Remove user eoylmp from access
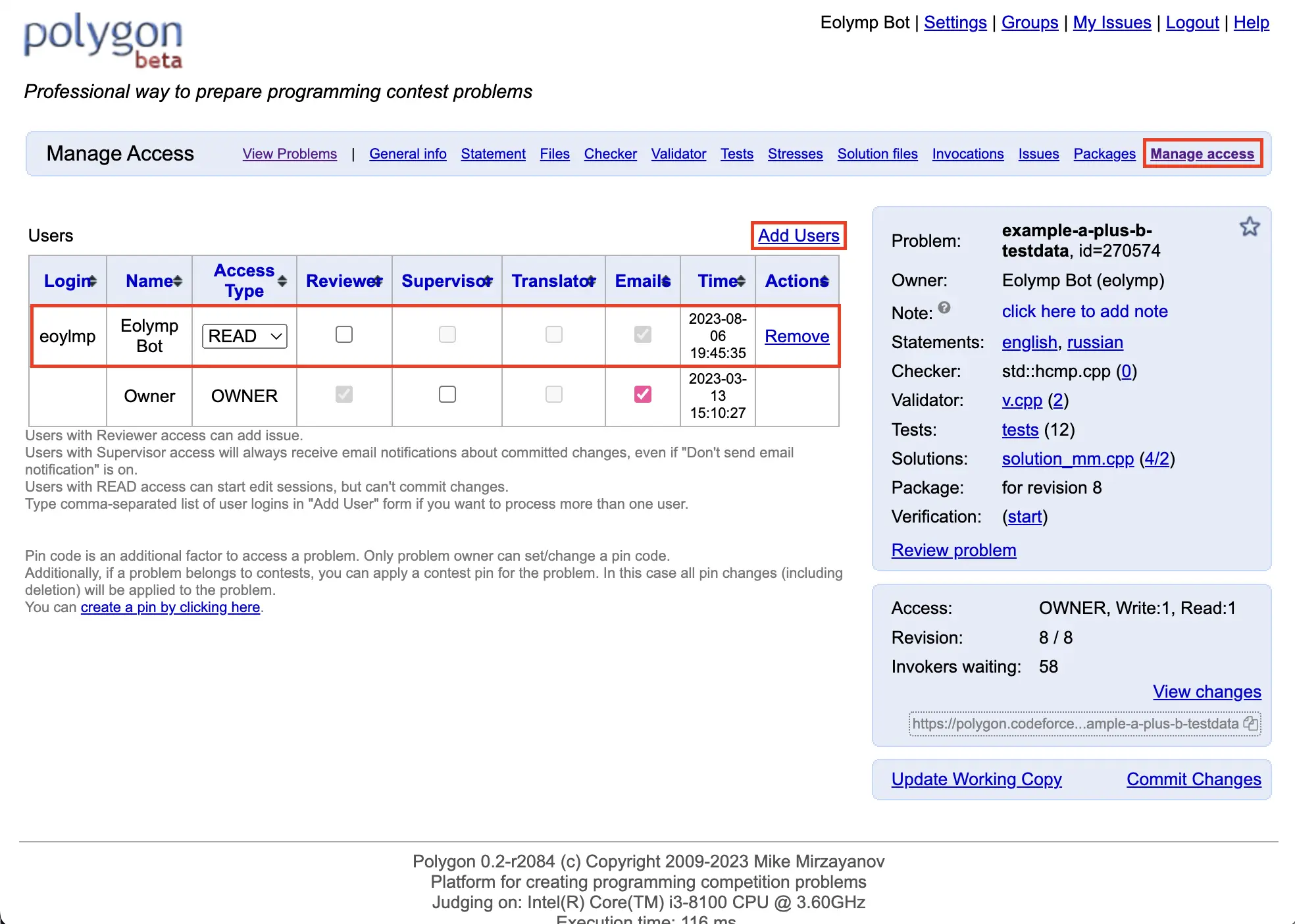 [796, 336]
